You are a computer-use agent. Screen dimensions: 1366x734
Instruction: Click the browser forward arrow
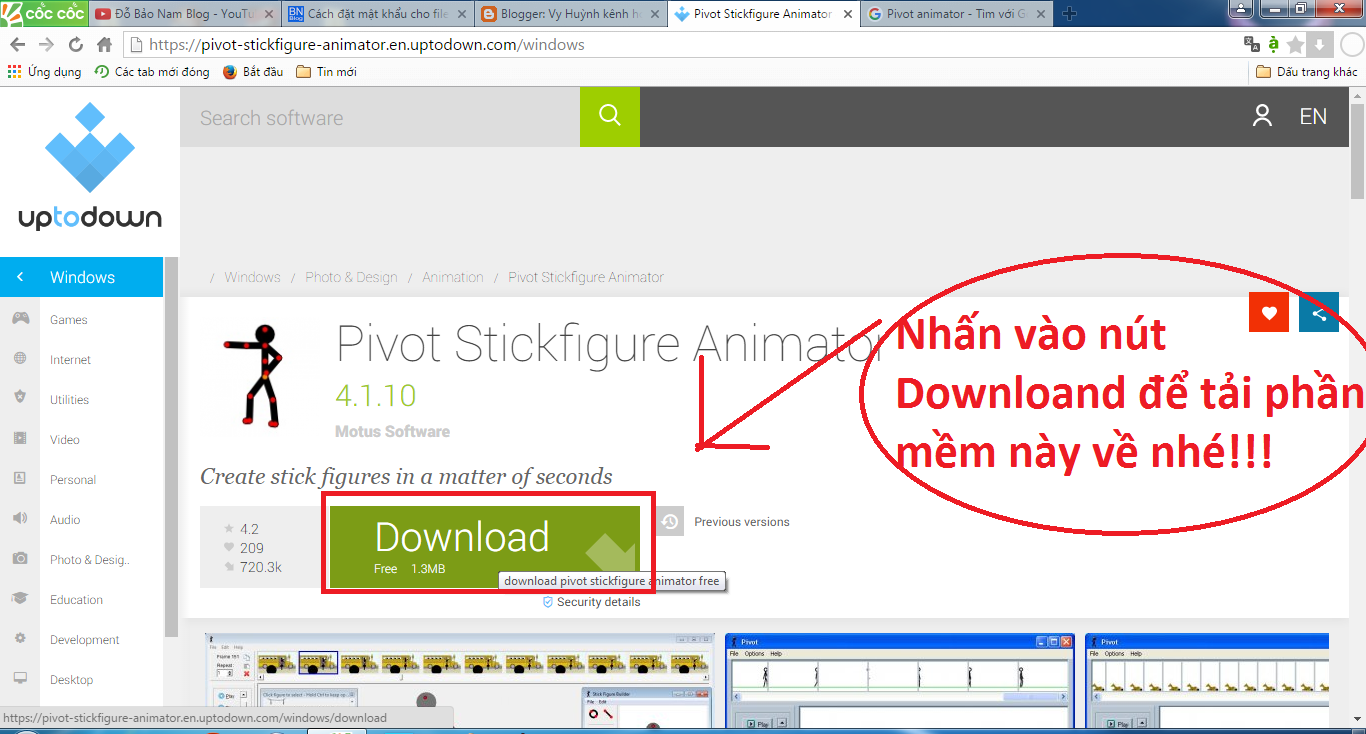47,45
